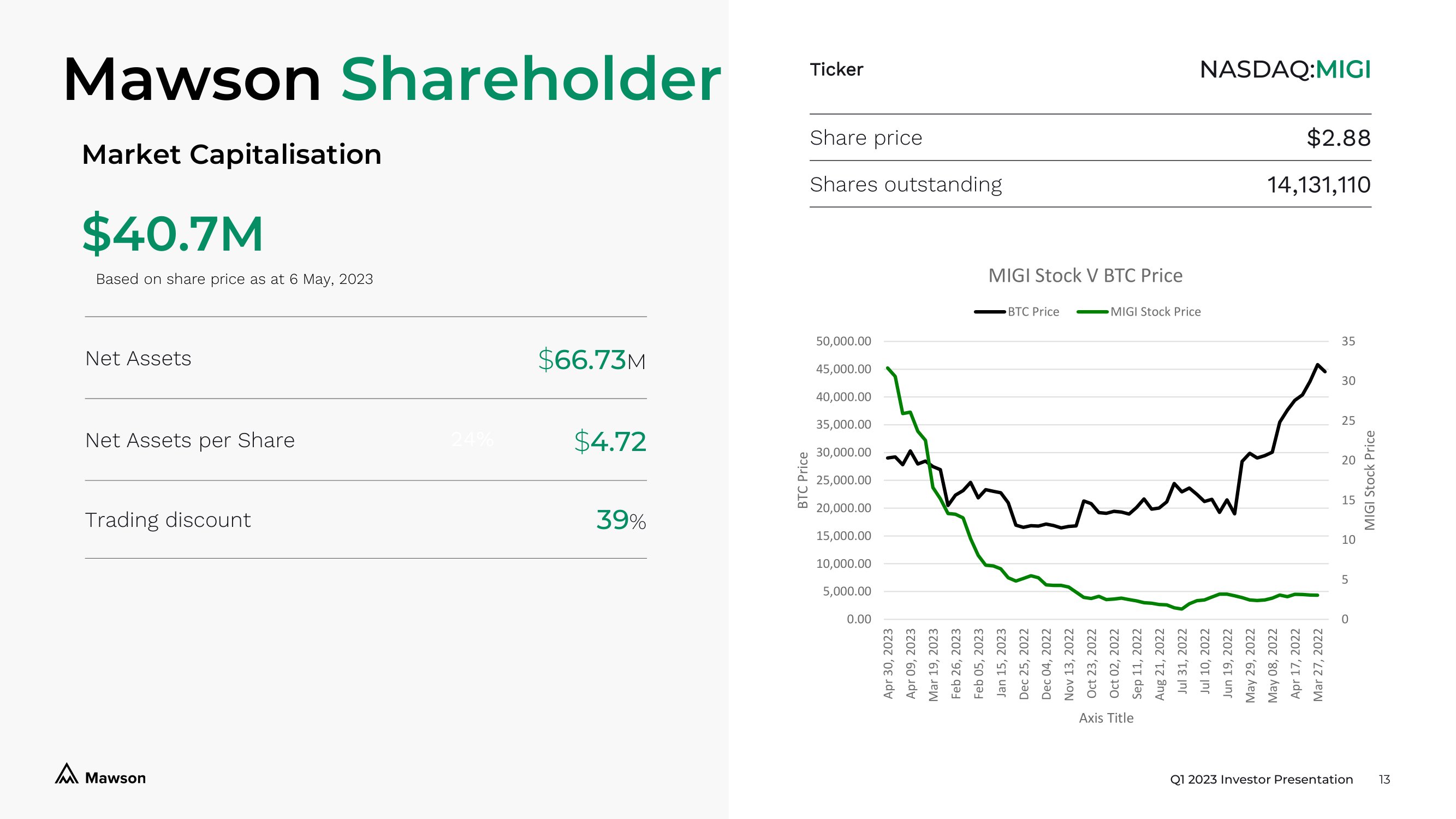Click the Mar 27, 2022 x-axis date label

tap(1318, 664)
